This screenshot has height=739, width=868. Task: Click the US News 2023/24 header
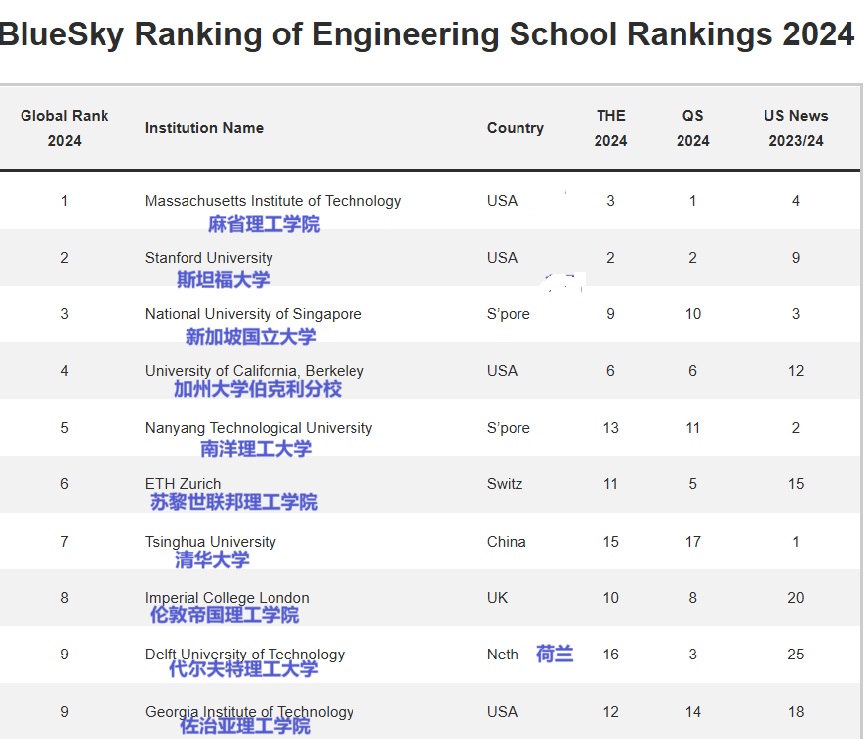coord(795,128)
